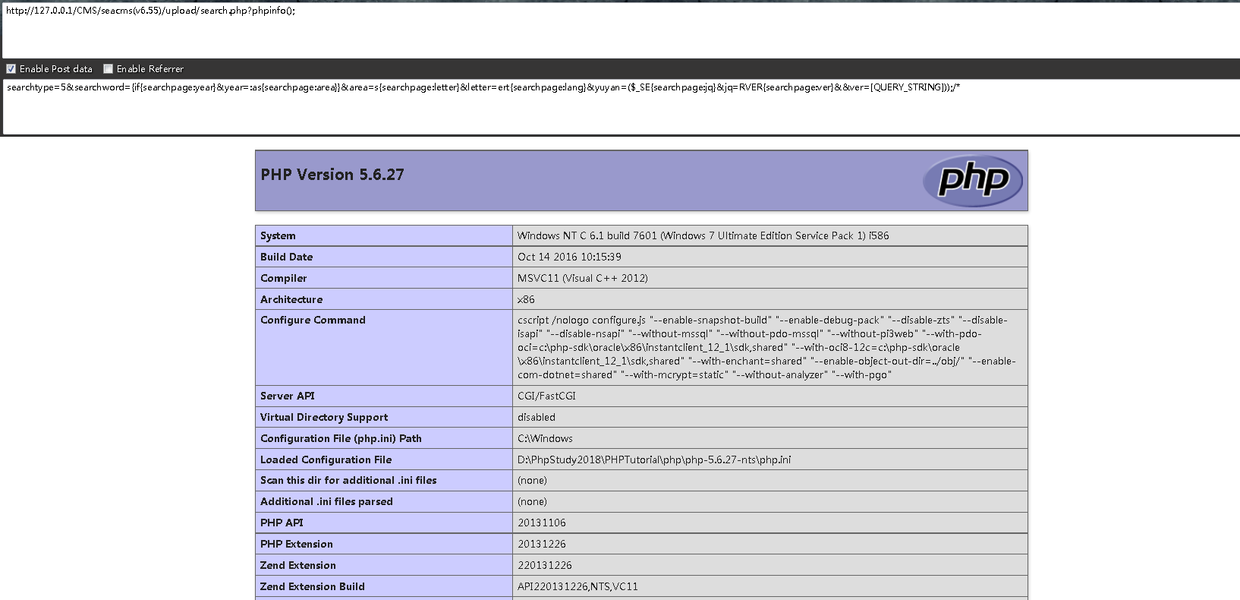Click the Build Date value Oct 14 2016
The width and height of the screenshot is (1240, 600).
coord(568,257)
